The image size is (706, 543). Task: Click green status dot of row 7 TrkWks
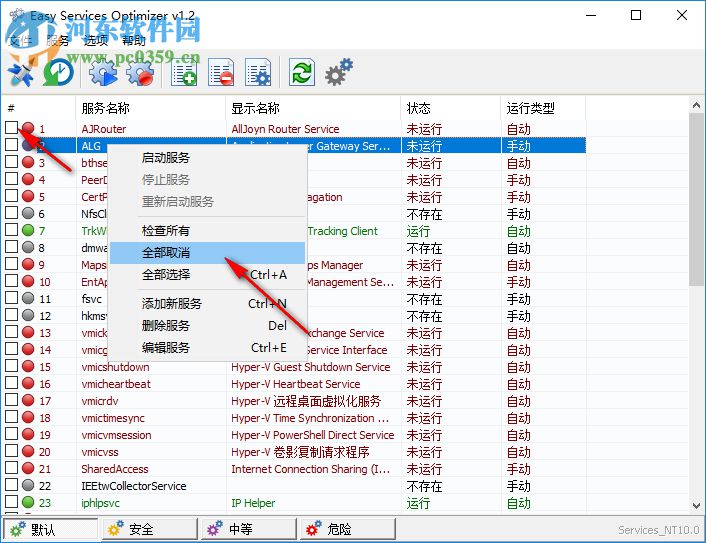point(28,230)
